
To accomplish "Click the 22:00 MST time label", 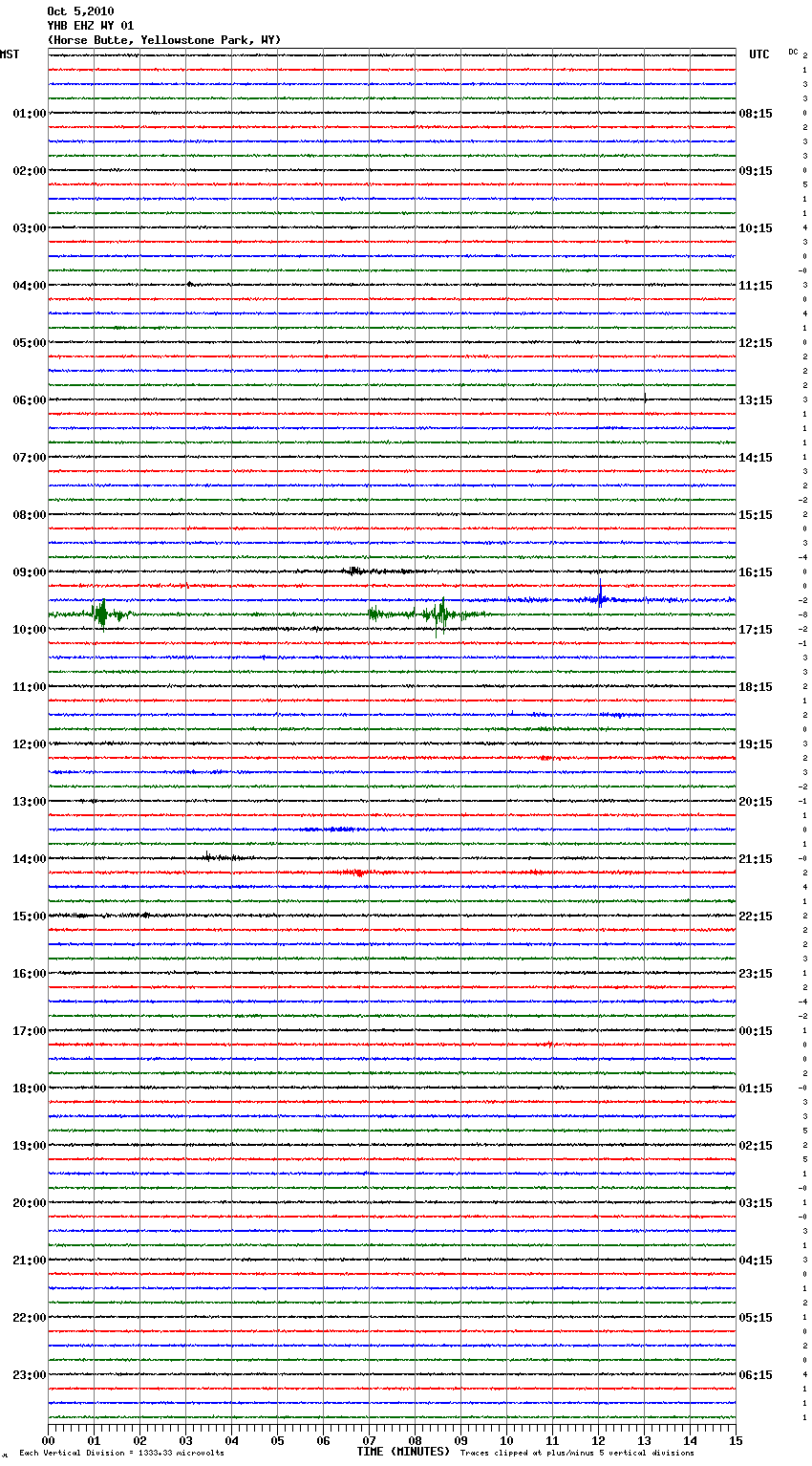I will pyautogui.click(x=30, y=1318).
